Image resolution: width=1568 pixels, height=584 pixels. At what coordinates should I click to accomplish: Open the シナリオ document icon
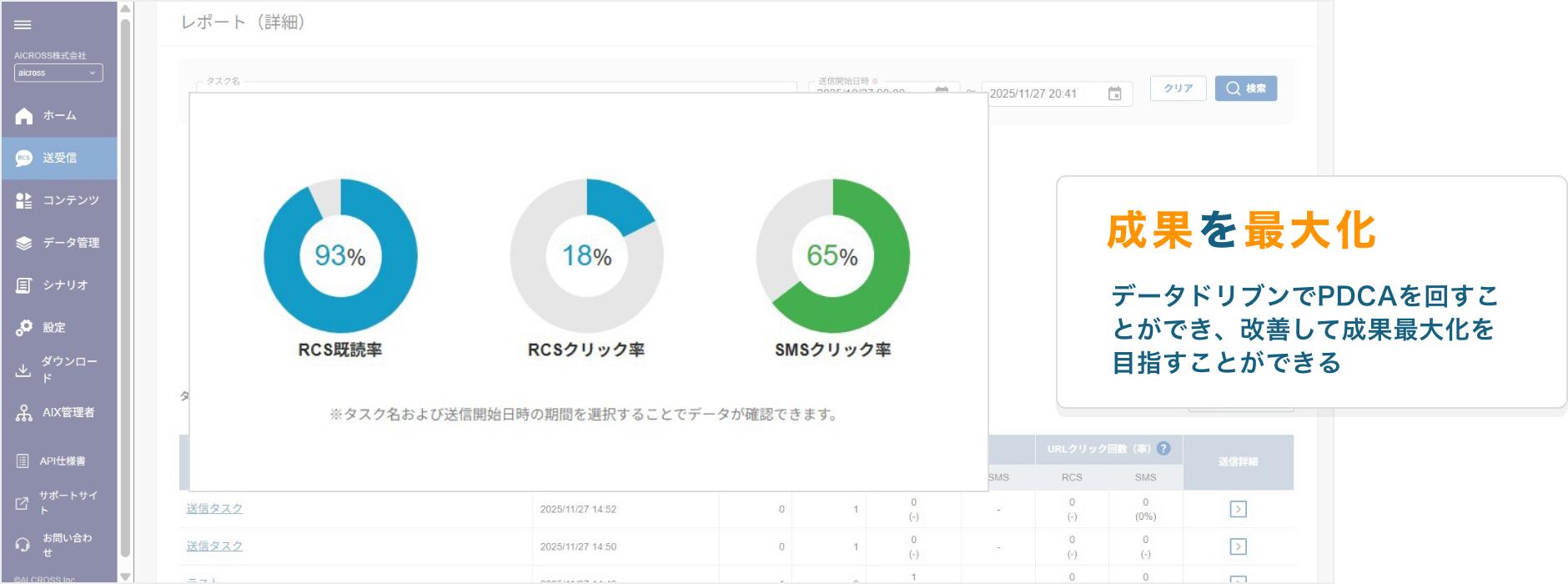[x=24, y=285]
